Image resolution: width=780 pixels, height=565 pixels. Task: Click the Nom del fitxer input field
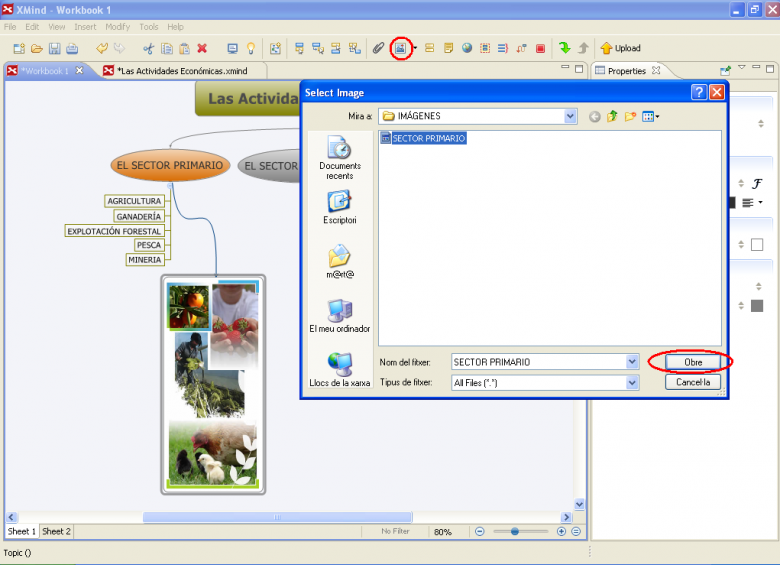click(539, 362)
